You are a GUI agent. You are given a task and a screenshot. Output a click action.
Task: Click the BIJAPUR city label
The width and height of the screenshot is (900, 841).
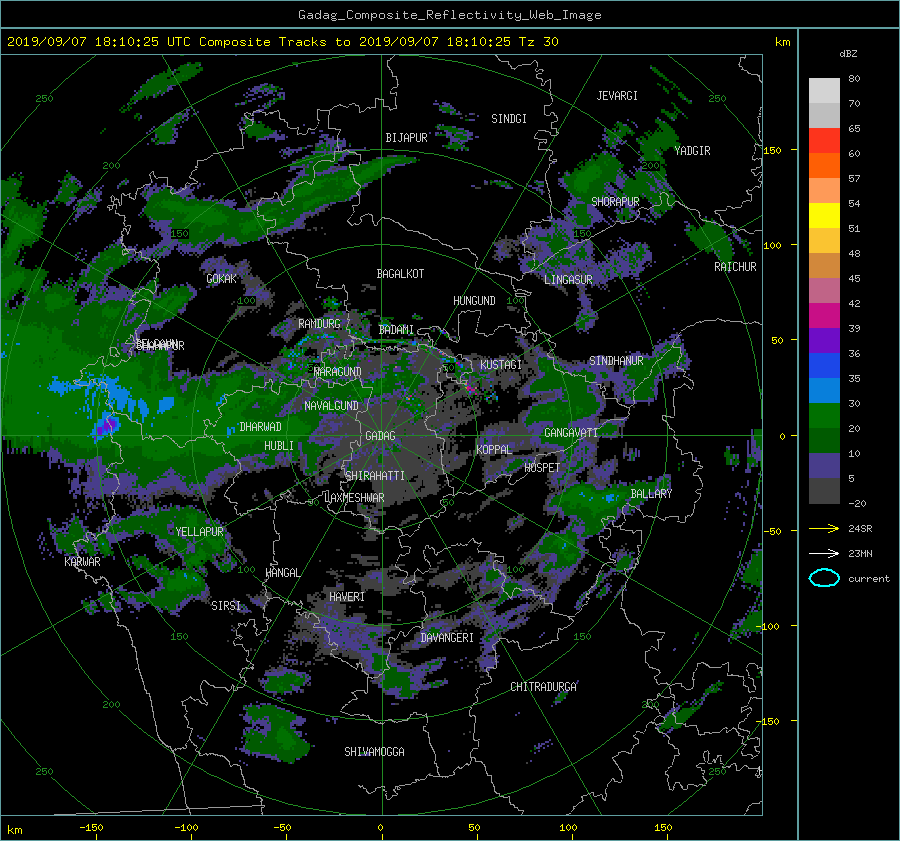(x=406, y=138)
